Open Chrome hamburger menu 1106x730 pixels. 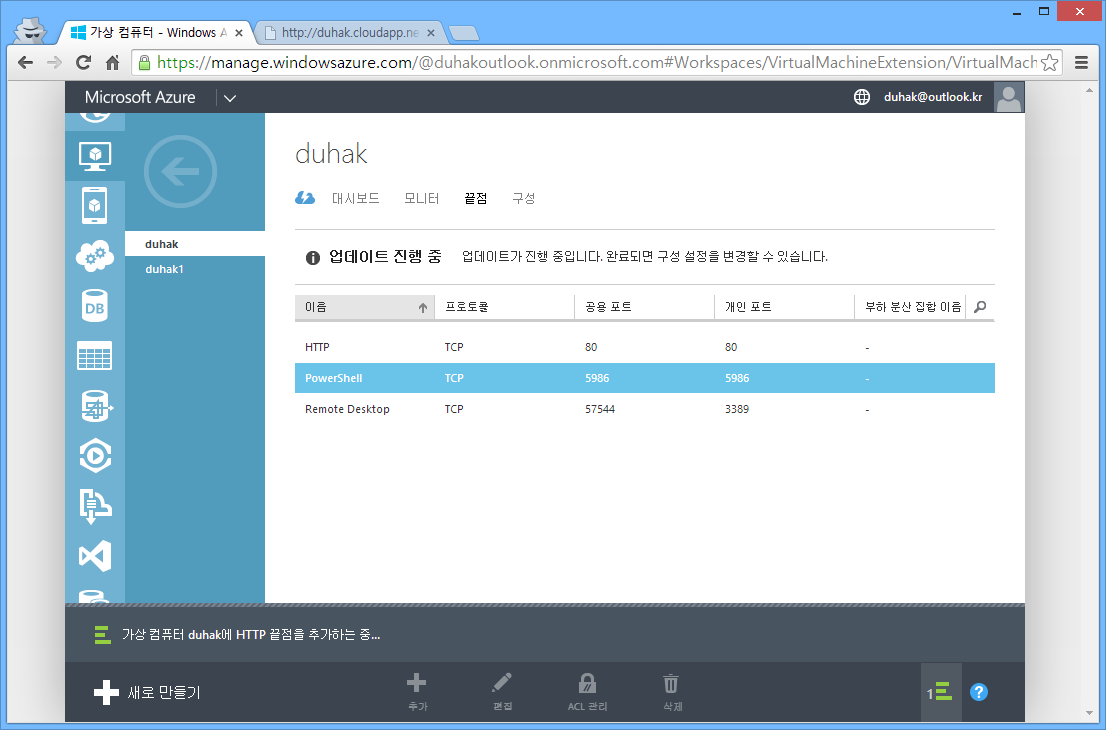click(1081, 63)
